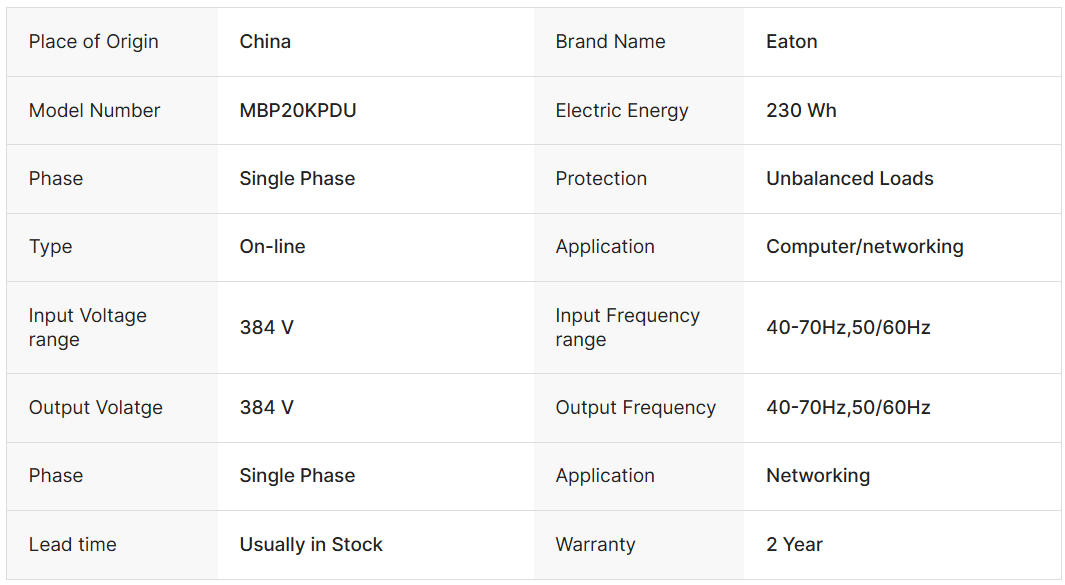This screenshot has width=1065, height=585.
Task: Click the Model Number label
Action: click(x=94, y=111)
